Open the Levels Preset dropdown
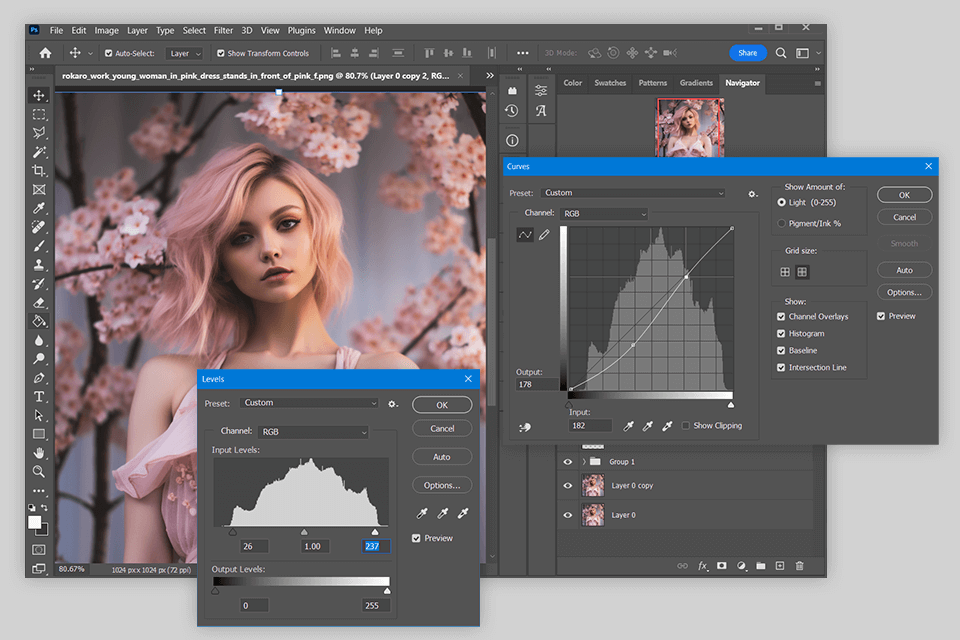This screenshot has height=640, width=960. (x=310, y=403)
